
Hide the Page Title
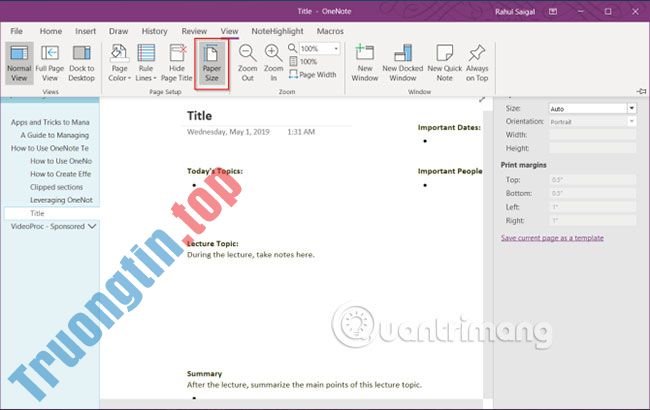click(x=177, y=63)
